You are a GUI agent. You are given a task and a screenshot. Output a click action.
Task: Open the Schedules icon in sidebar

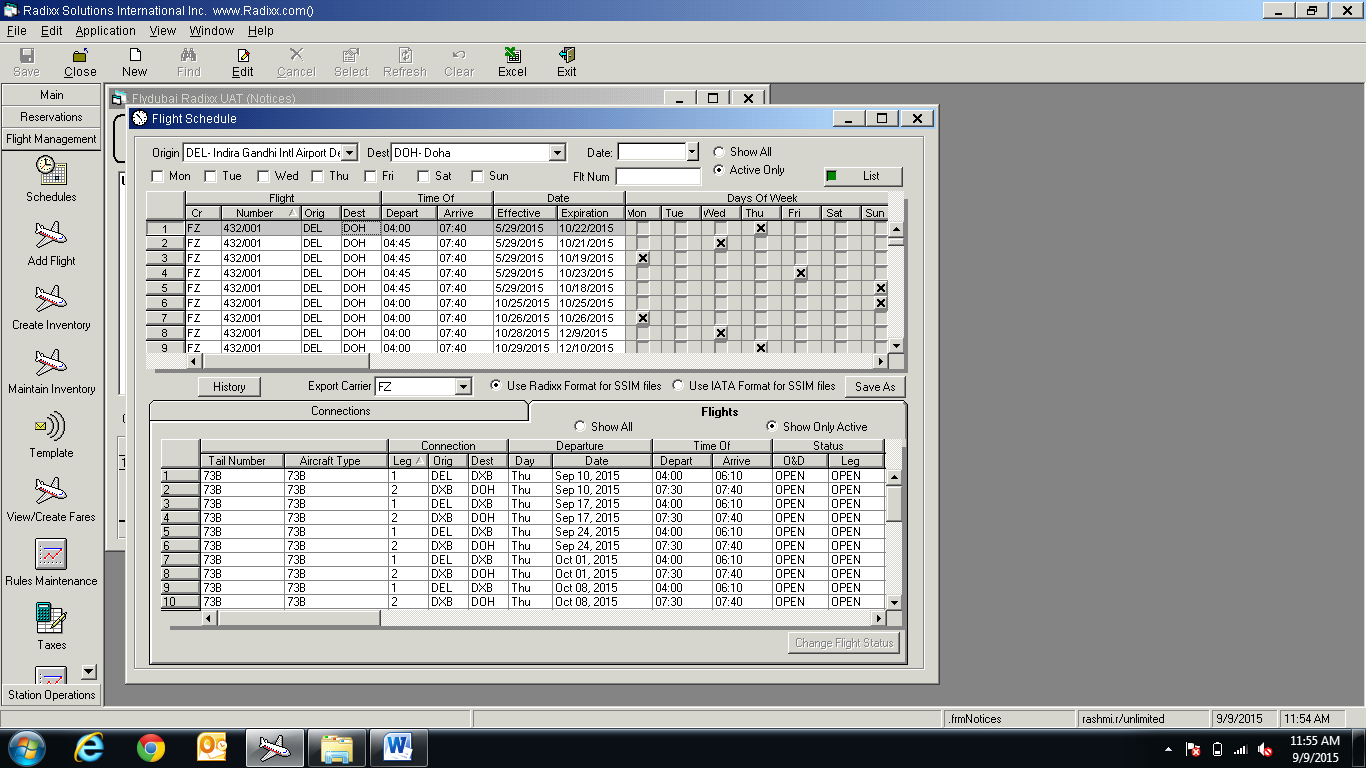51,171
